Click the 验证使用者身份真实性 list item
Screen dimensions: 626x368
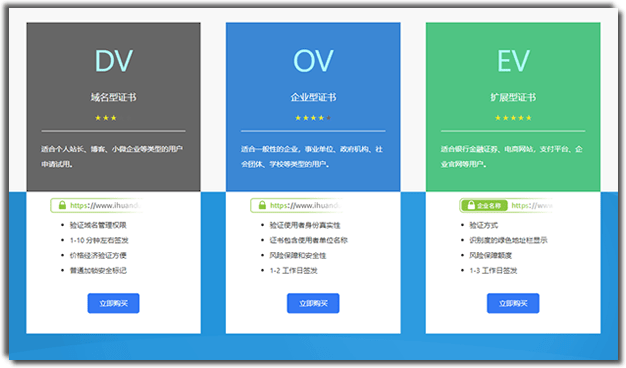(305, 225)
